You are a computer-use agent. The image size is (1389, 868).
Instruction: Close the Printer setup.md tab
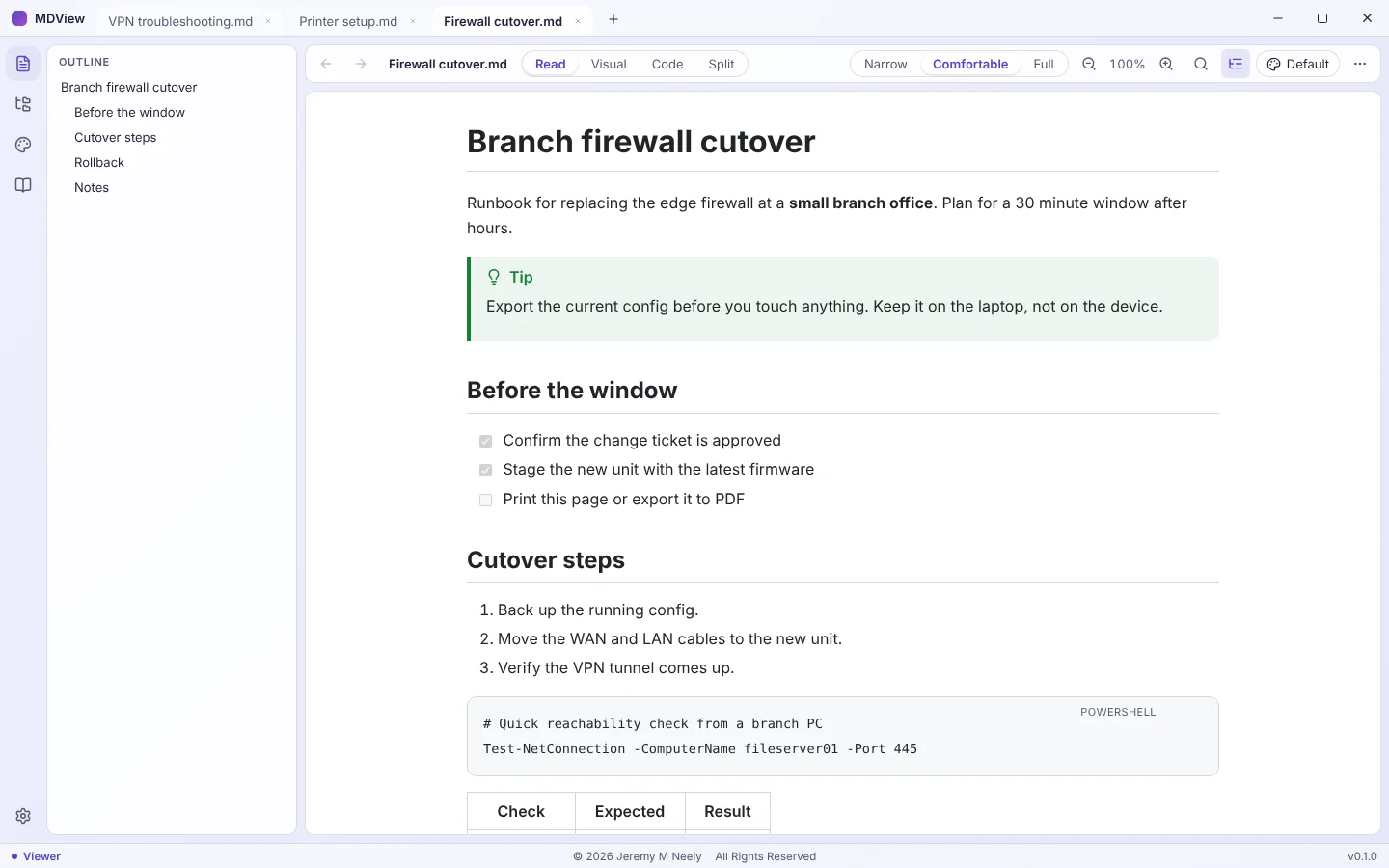413,21
